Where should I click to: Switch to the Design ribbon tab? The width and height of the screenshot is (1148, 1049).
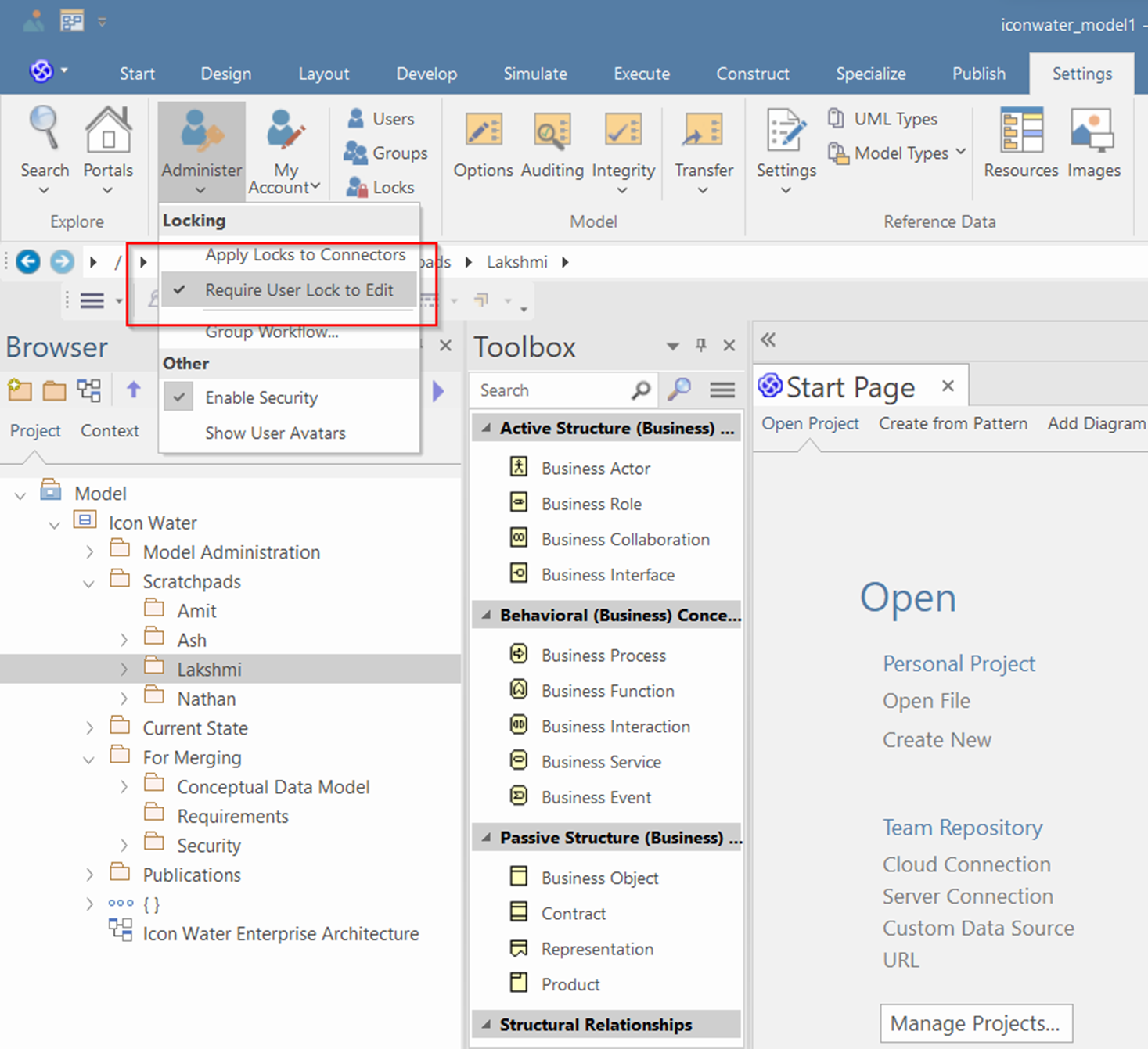coord(225,74)
